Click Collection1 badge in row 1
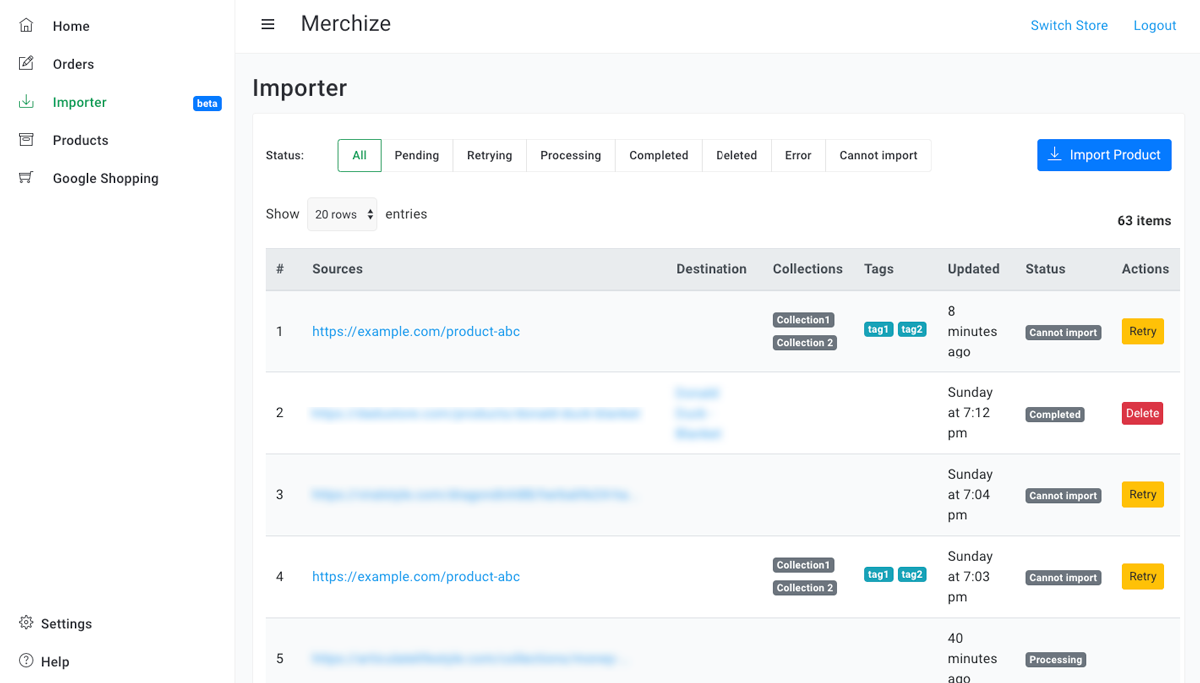1200x683 pixels. (804, 320)
